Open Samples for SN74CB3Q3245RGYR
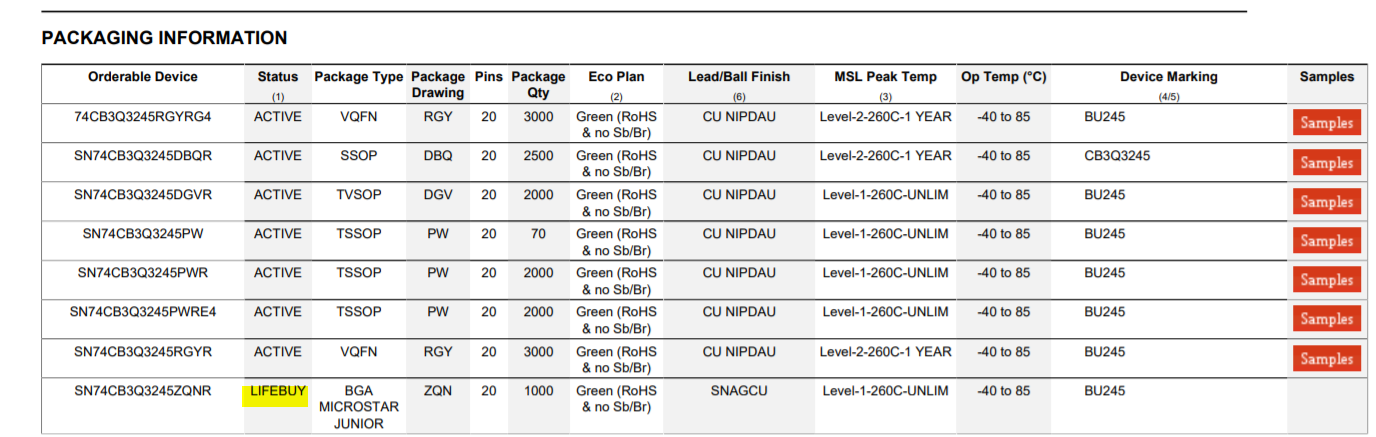The image size is (1376, 437). (1326, 358)
